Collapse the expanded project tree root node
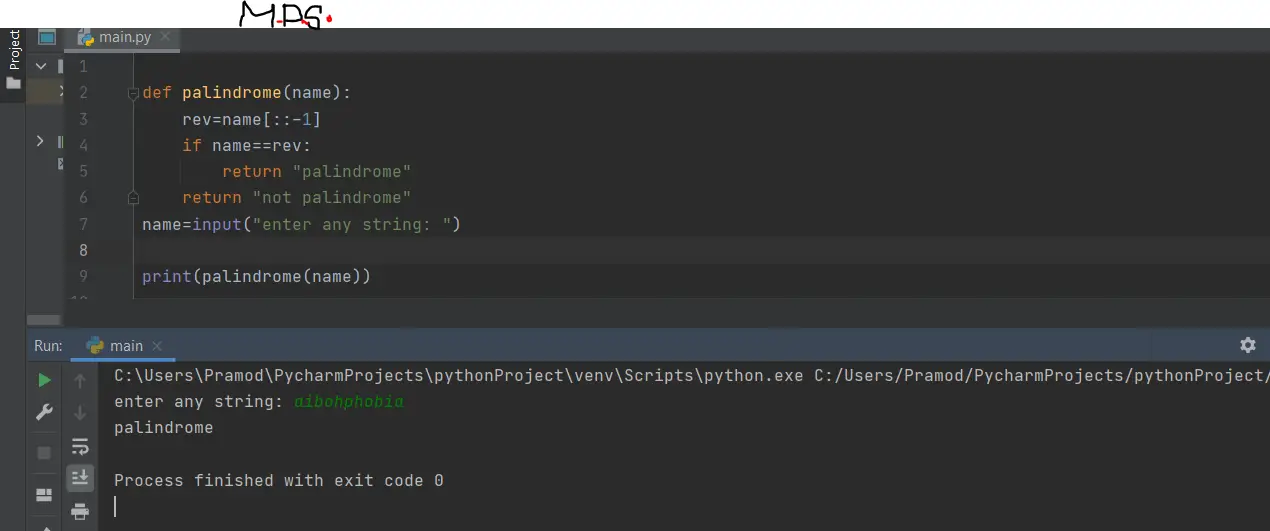Image resolution: width=1270 pixels, height=531 pixels. click(x=41, y=66)
